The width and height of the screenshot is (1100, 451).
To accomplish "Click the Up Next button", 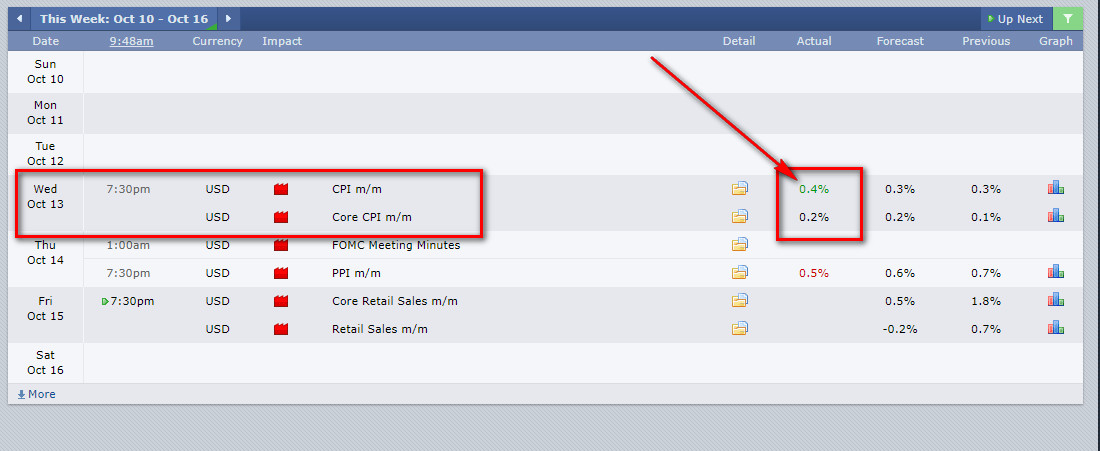I will 1014,19.
